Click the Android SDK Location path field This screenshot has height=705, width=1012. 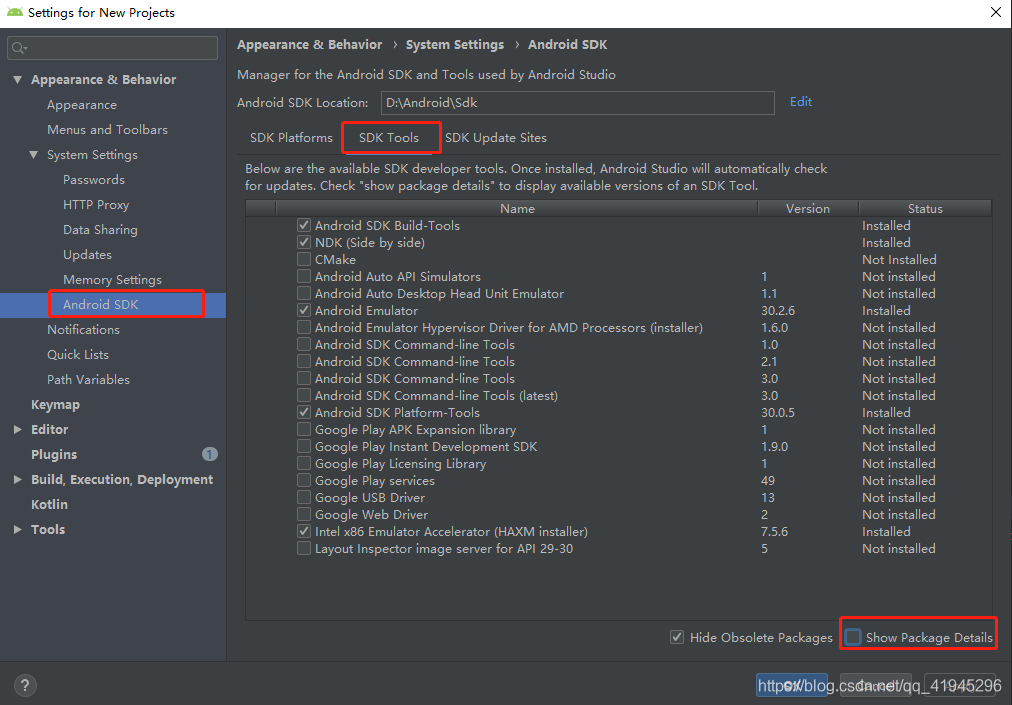point(577,103)
